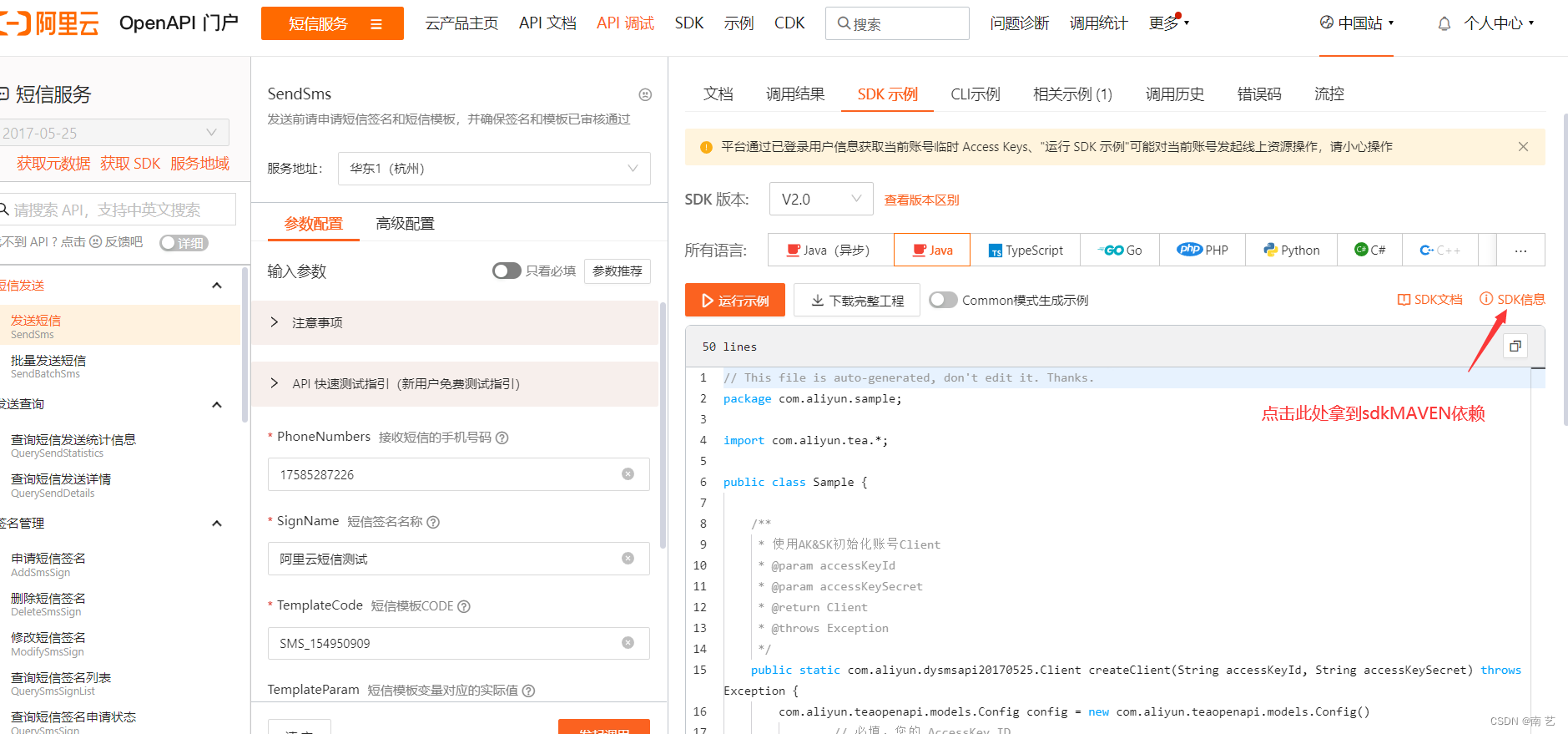Copy code with the copy icon
The width and height of the screenshot is (1568, 734).
(1515, 346)
